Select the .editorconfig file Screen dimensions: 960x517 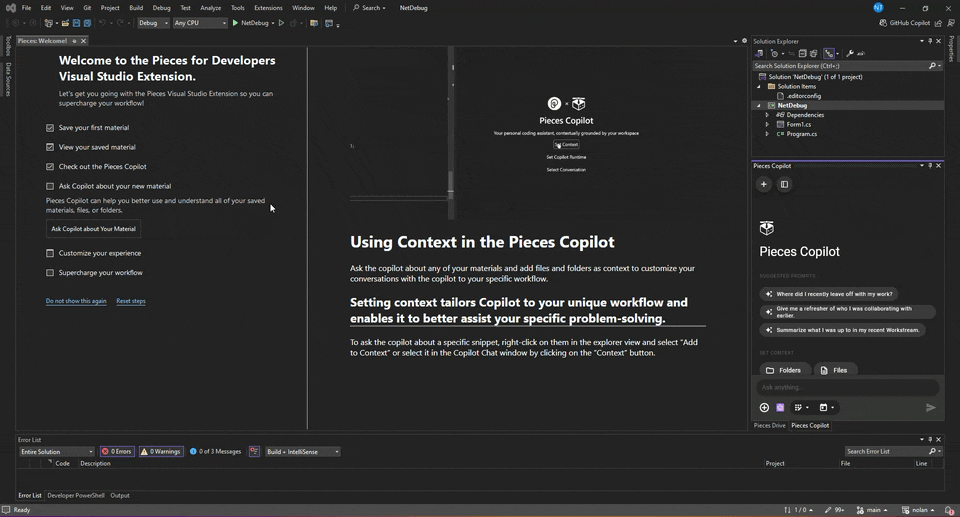coord(803,96)
